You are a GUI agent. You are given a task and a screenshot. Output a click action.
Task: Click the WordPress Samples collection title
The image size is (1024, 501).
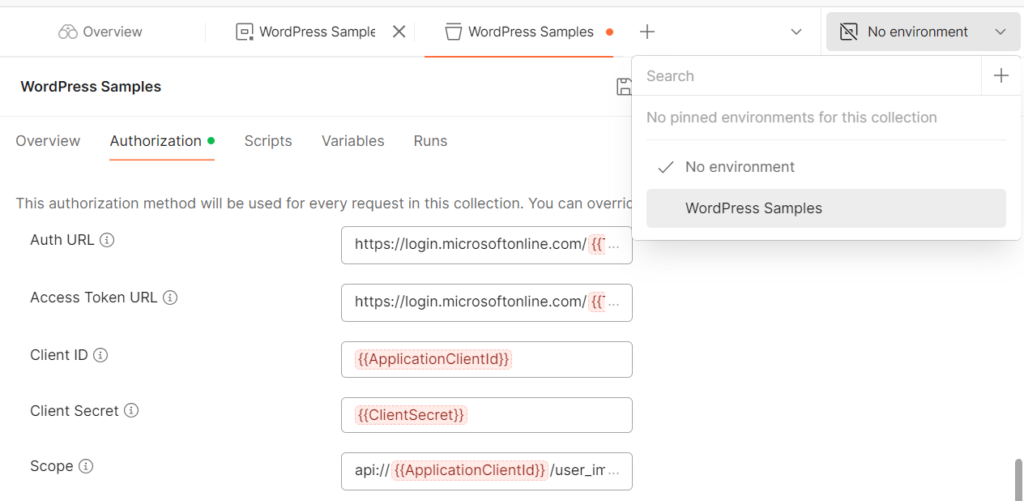91,87
